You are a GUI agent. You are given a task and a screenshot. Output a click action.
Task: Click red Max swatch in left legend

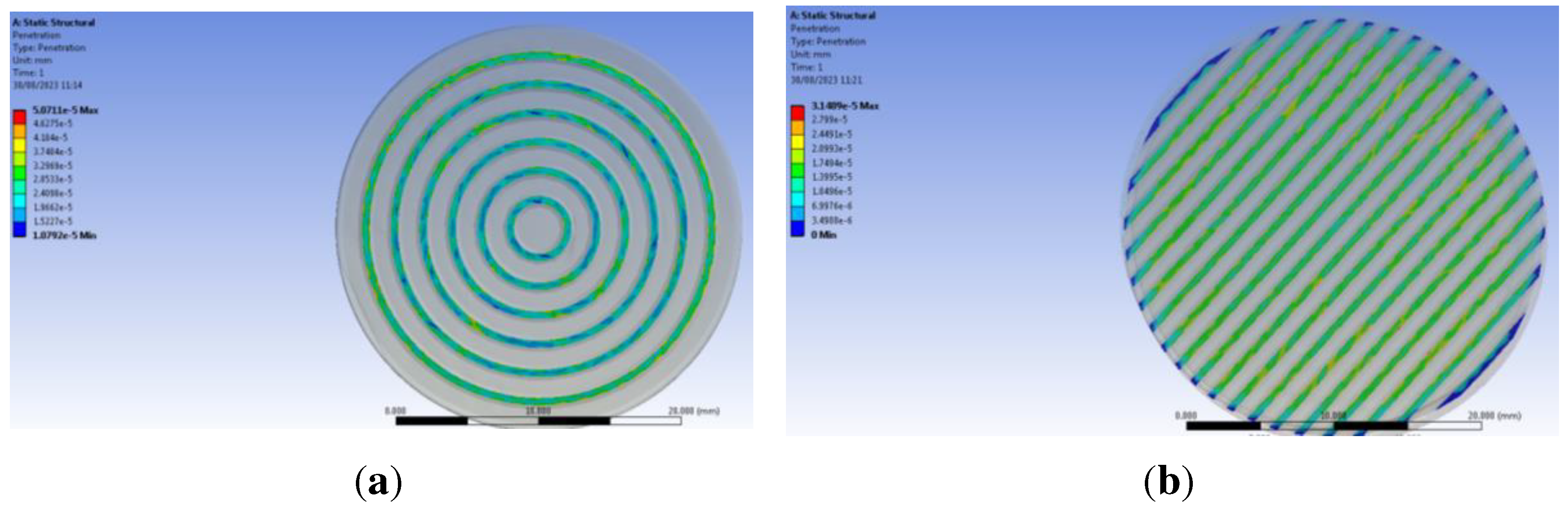[19, 116]
